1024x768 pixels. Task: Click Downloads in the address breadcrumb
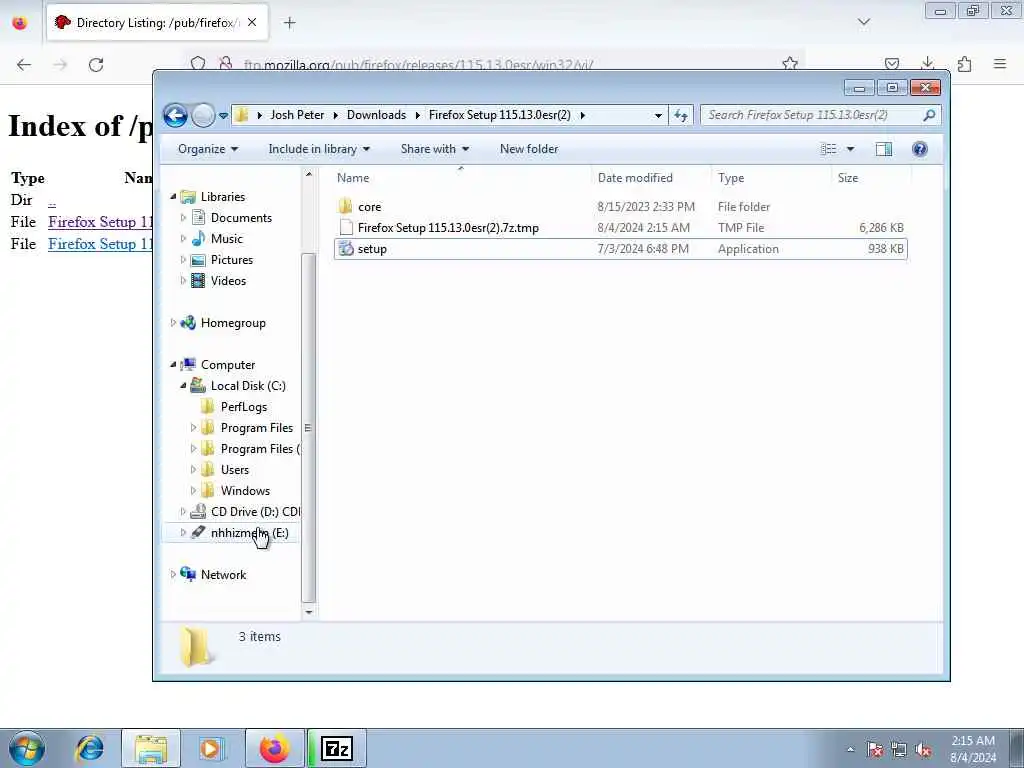[x=376, y=115]
